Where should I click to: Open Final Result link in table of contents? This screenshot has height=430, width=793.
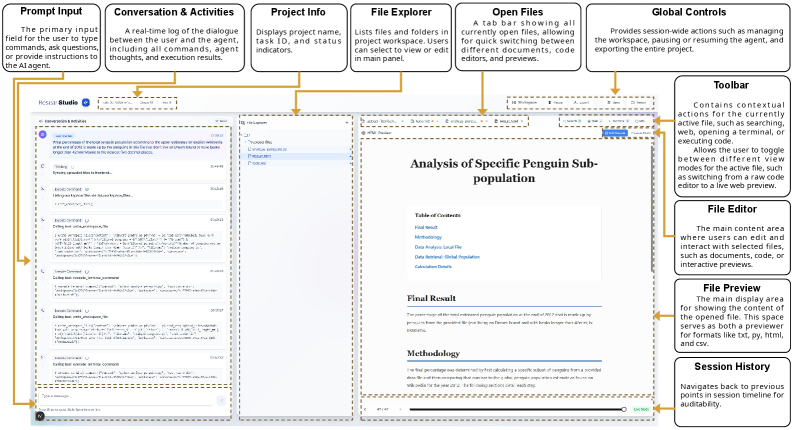click(426, 228)
